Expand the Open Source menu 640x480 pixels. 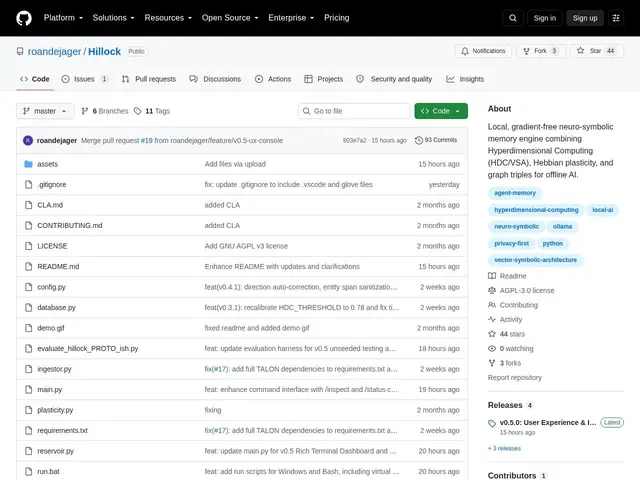230,18
